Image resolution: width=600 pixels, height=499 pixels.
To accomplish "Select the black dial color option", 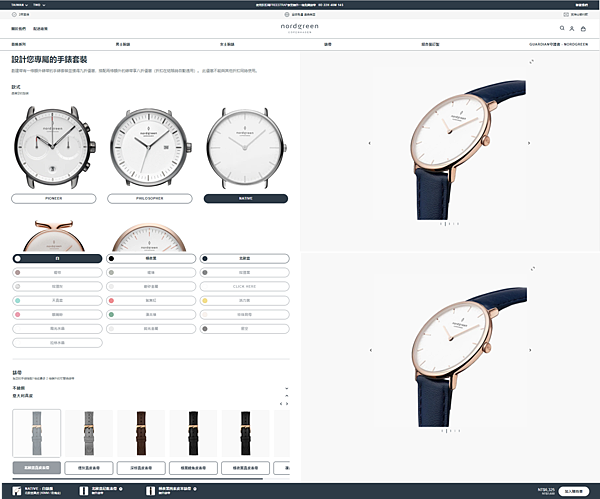I will (x=151, y=259).
